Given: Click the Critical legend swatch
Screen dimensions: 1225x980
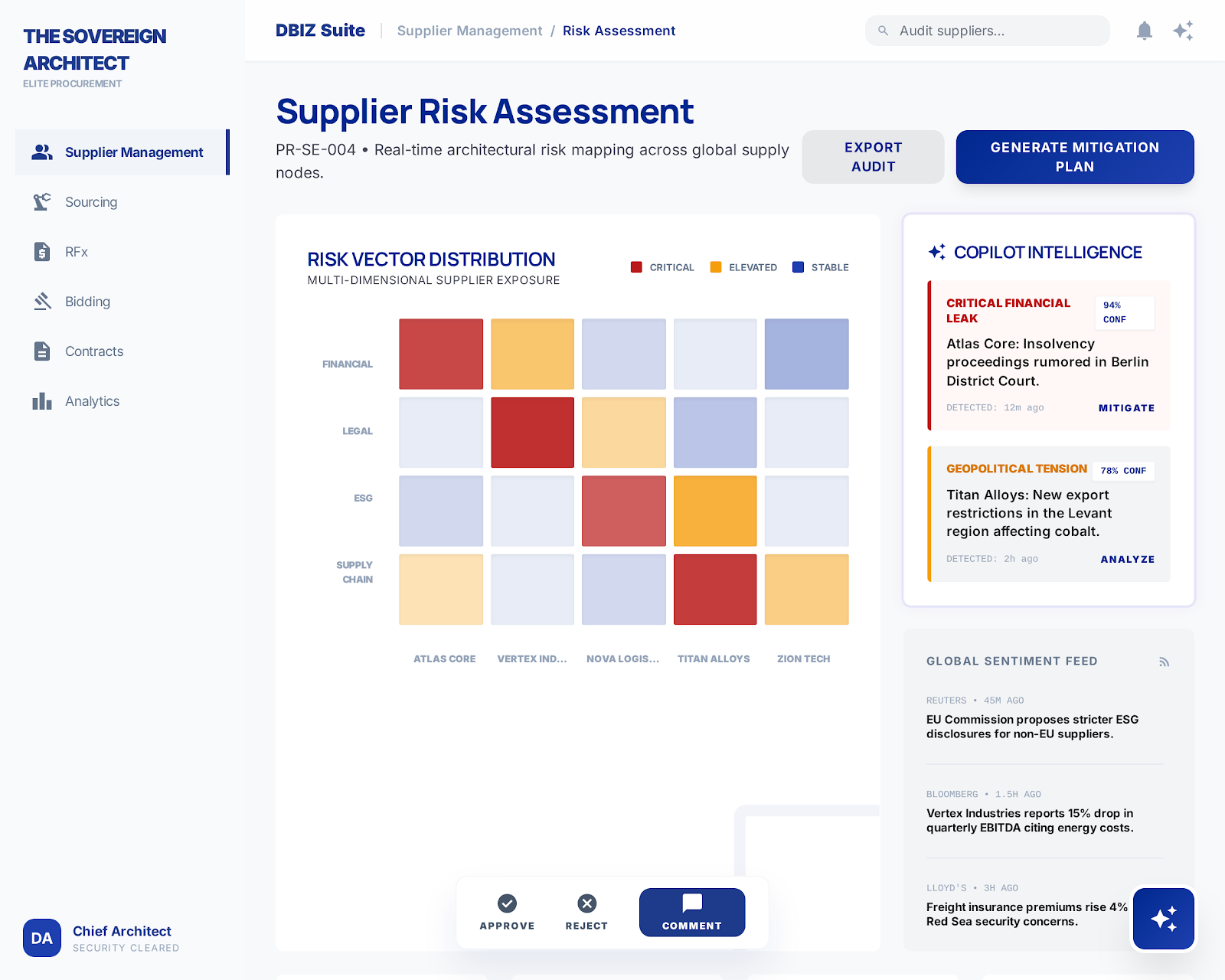Looking at the screenshot, I should [636, 267].
